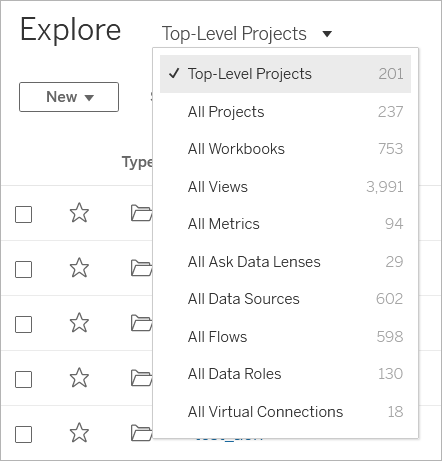Select the All Flows menu item
The image size is (442, 461).
[285, 337]
